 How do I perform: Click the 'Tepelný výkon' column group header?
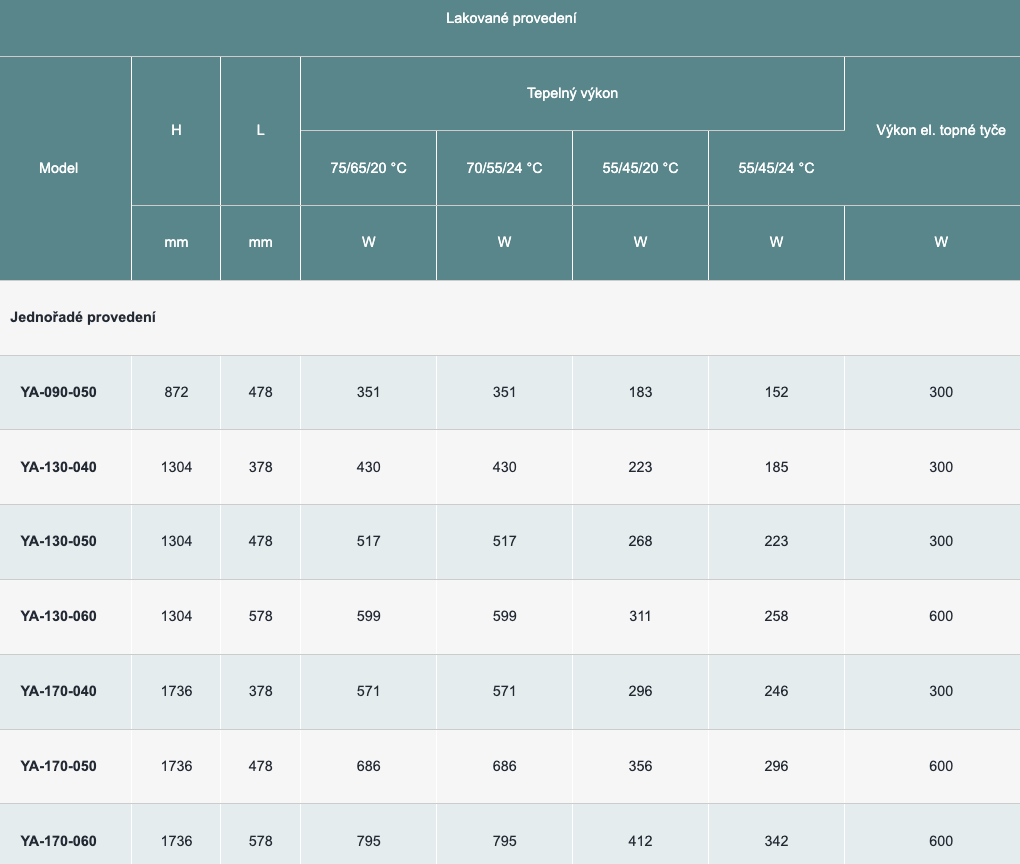click(x=572, y=93)
